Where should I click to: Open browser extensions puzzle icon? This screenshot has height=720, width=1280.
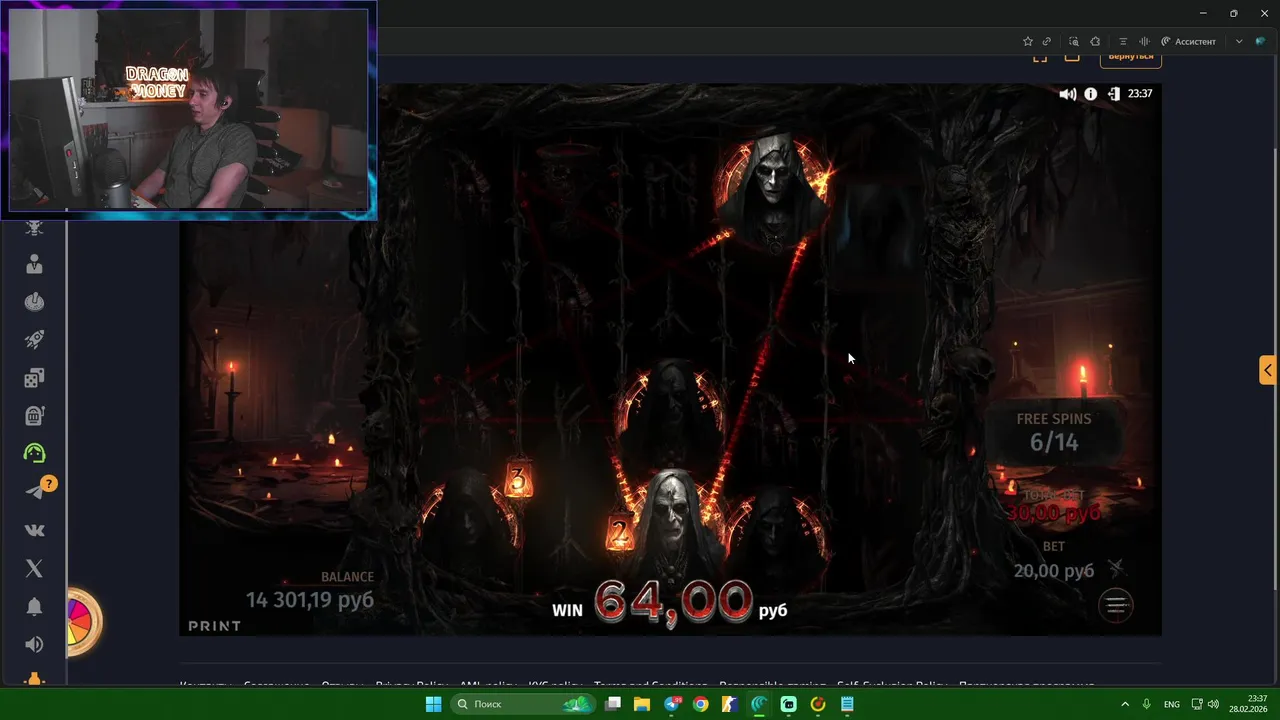[1095, 41]
